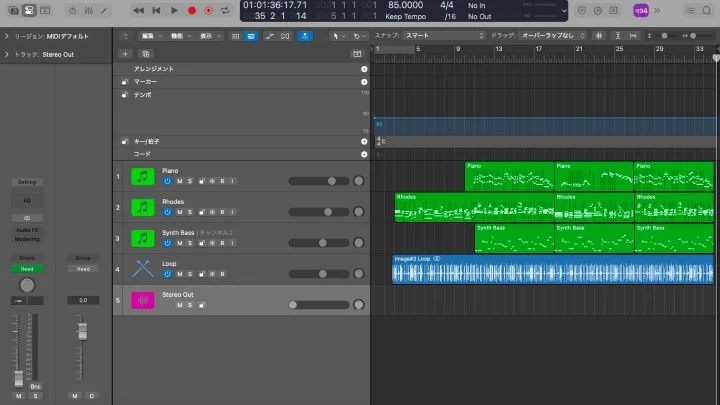720x405 pixels.
Task: Mute the Rhodes track
Action: click(179, 212)
